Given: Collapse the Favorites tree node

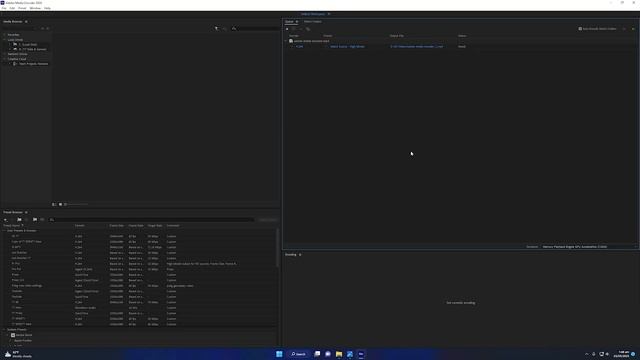Looking at the screenshot, I should coord(4,35).
